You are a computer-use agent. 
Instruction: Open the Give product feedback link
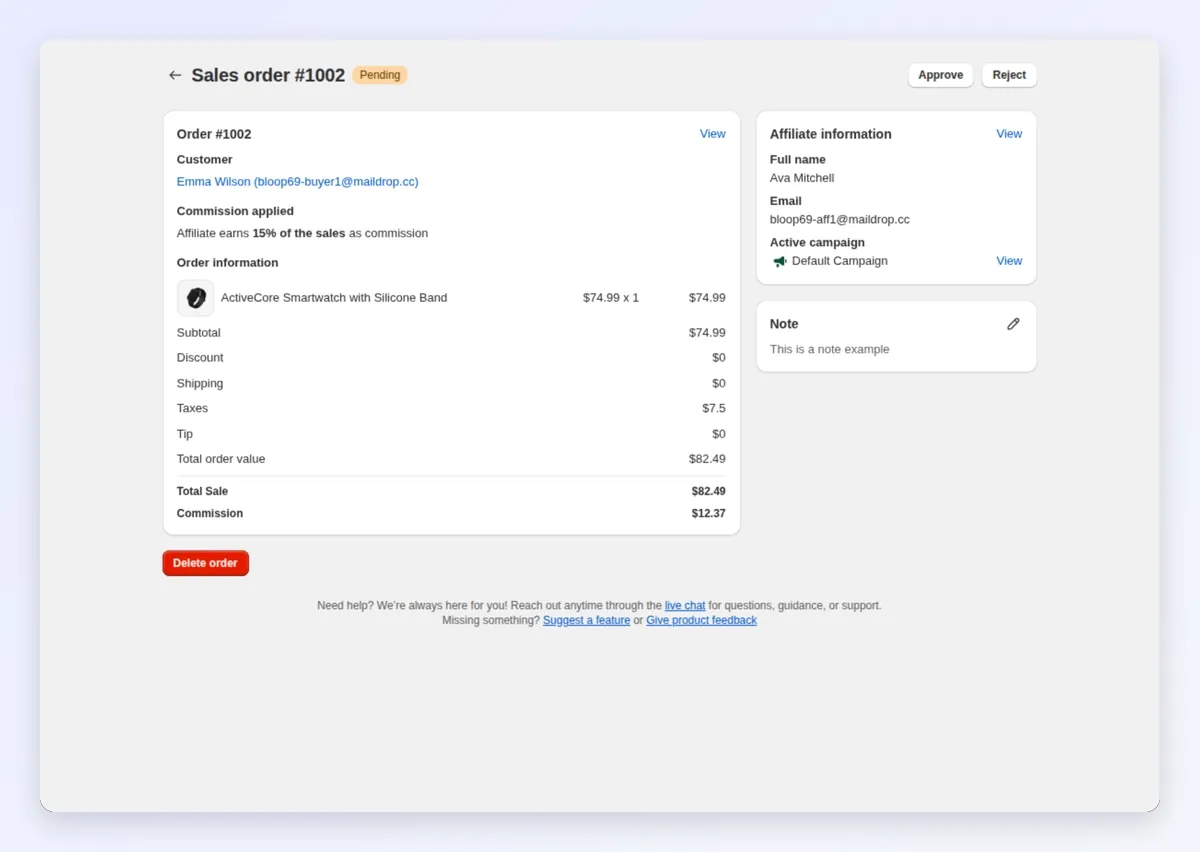(702, 621)
